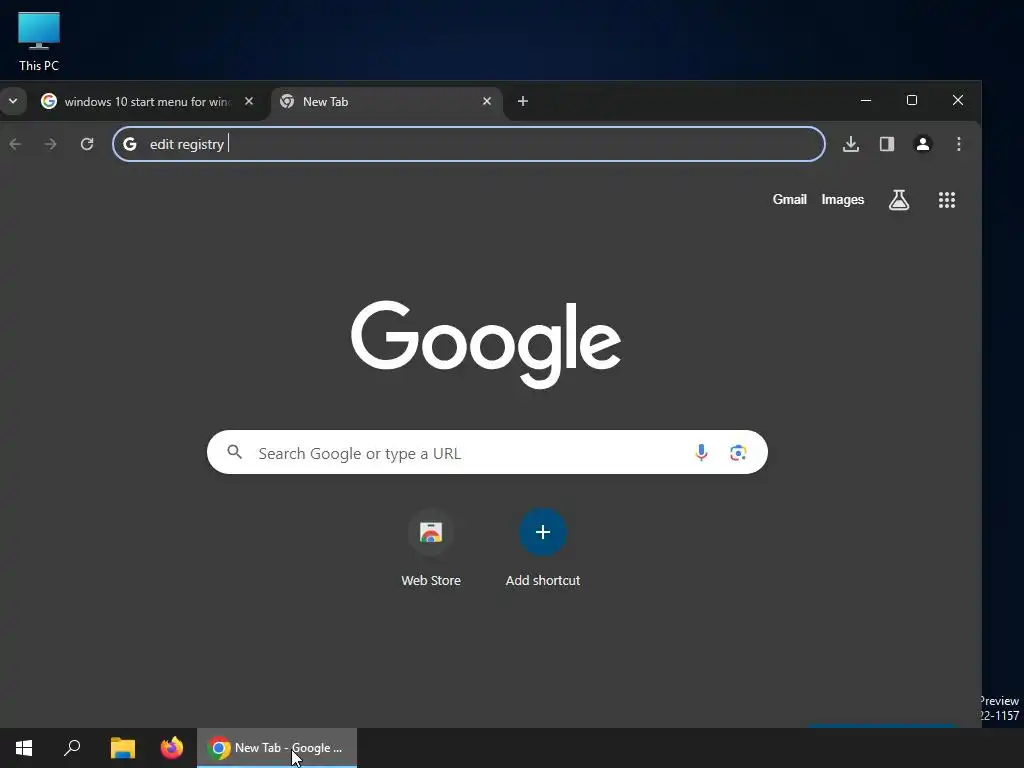Click the Google G icon in address bar

tap(130, 144)
